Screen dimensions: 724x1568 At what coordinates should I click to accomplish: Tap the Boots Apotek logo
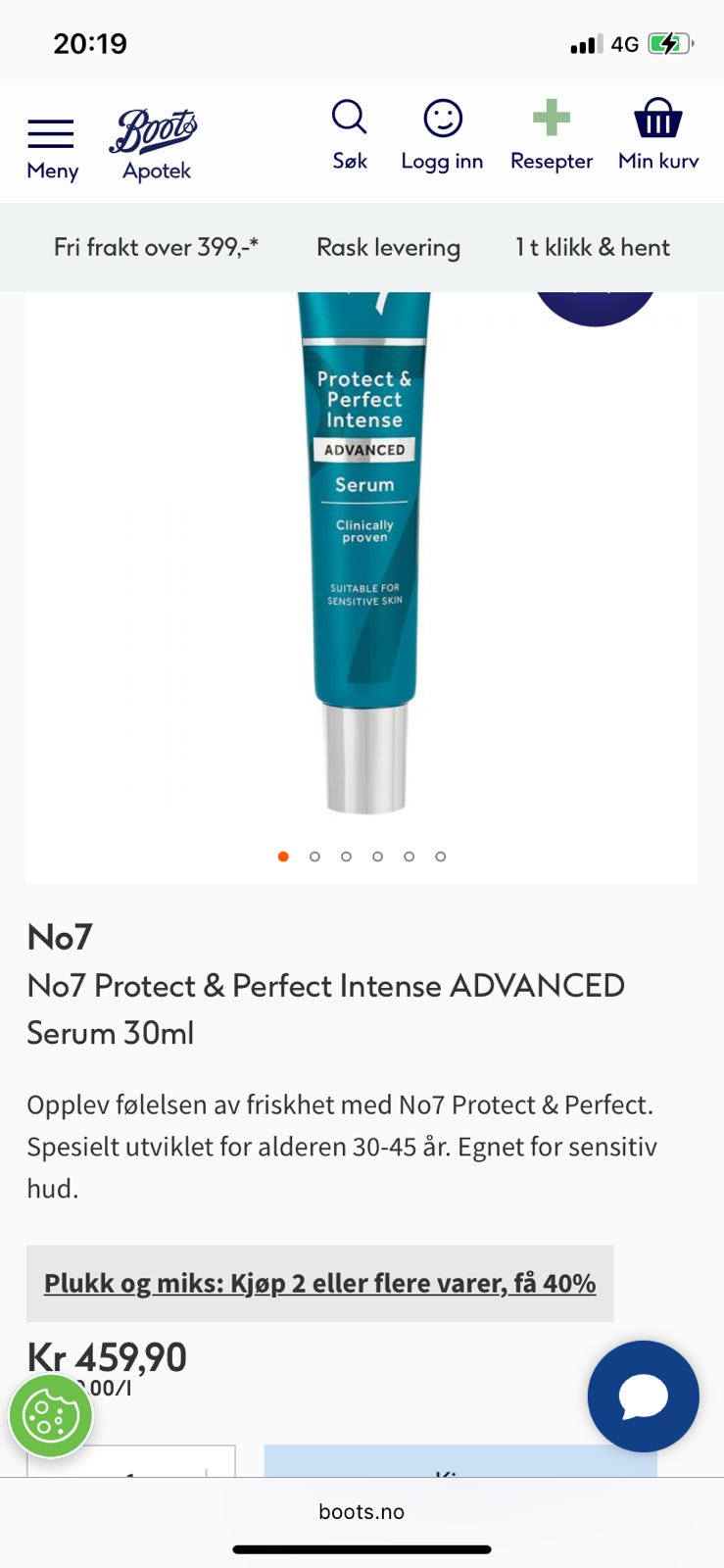[x=154, y=145]
